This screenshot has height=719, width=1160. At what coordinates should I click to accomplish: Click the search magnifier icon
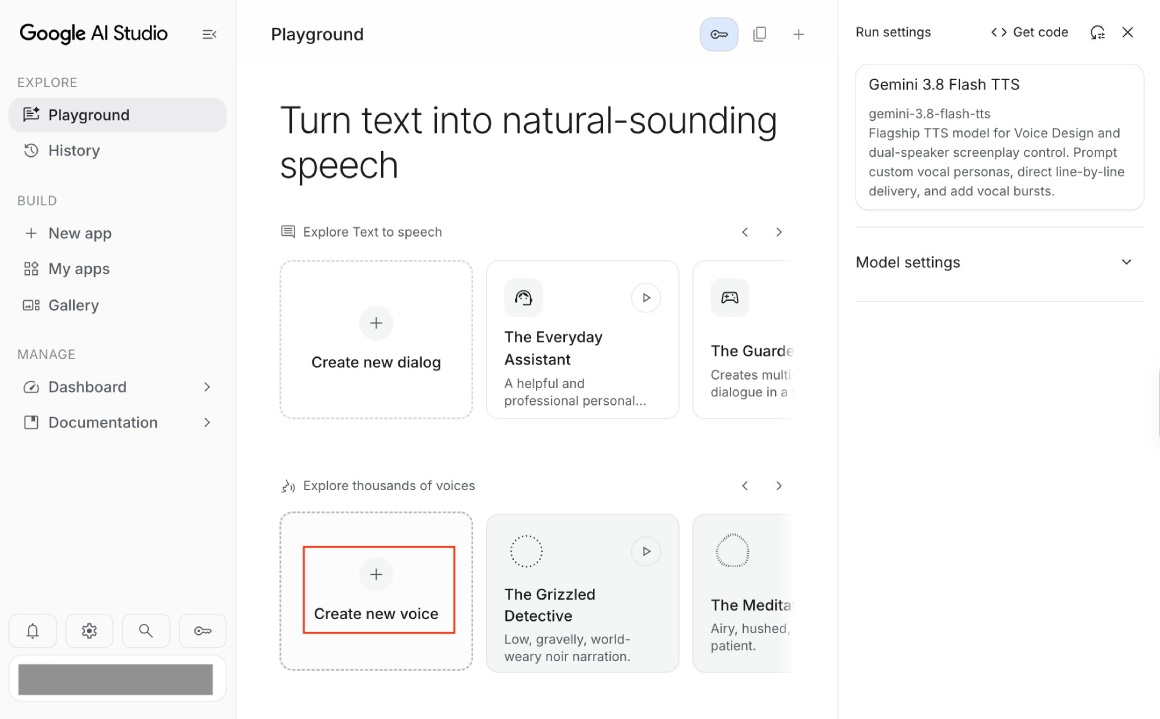pos(146,631)
